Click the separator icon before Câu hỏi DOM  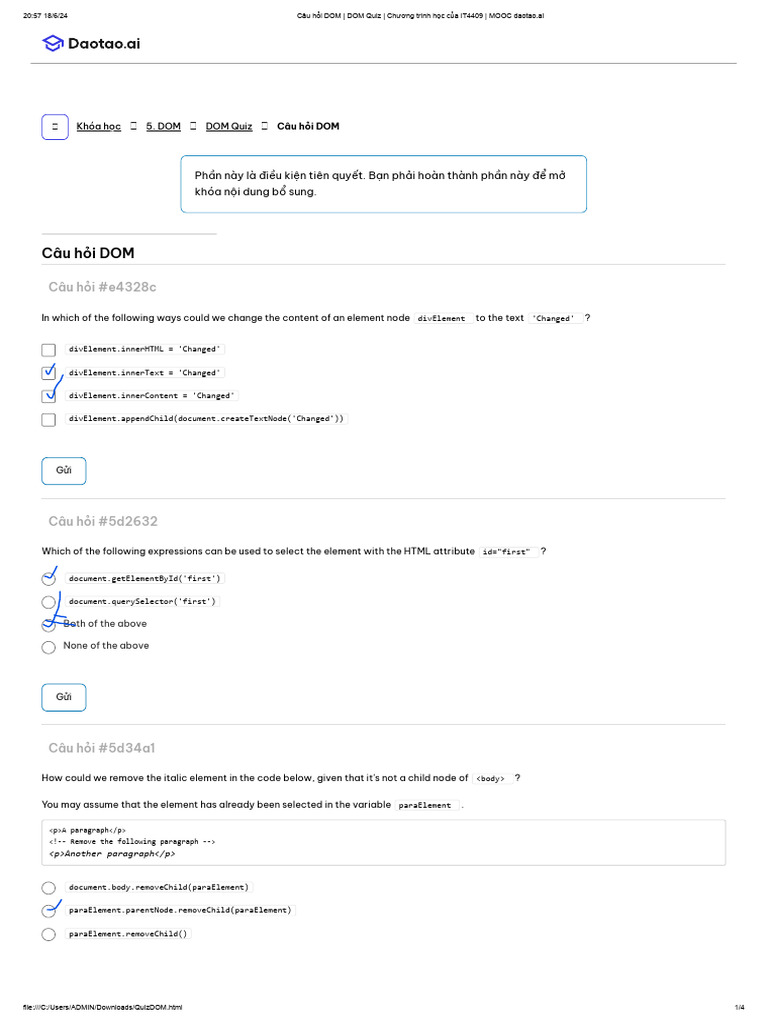[264, 126]
